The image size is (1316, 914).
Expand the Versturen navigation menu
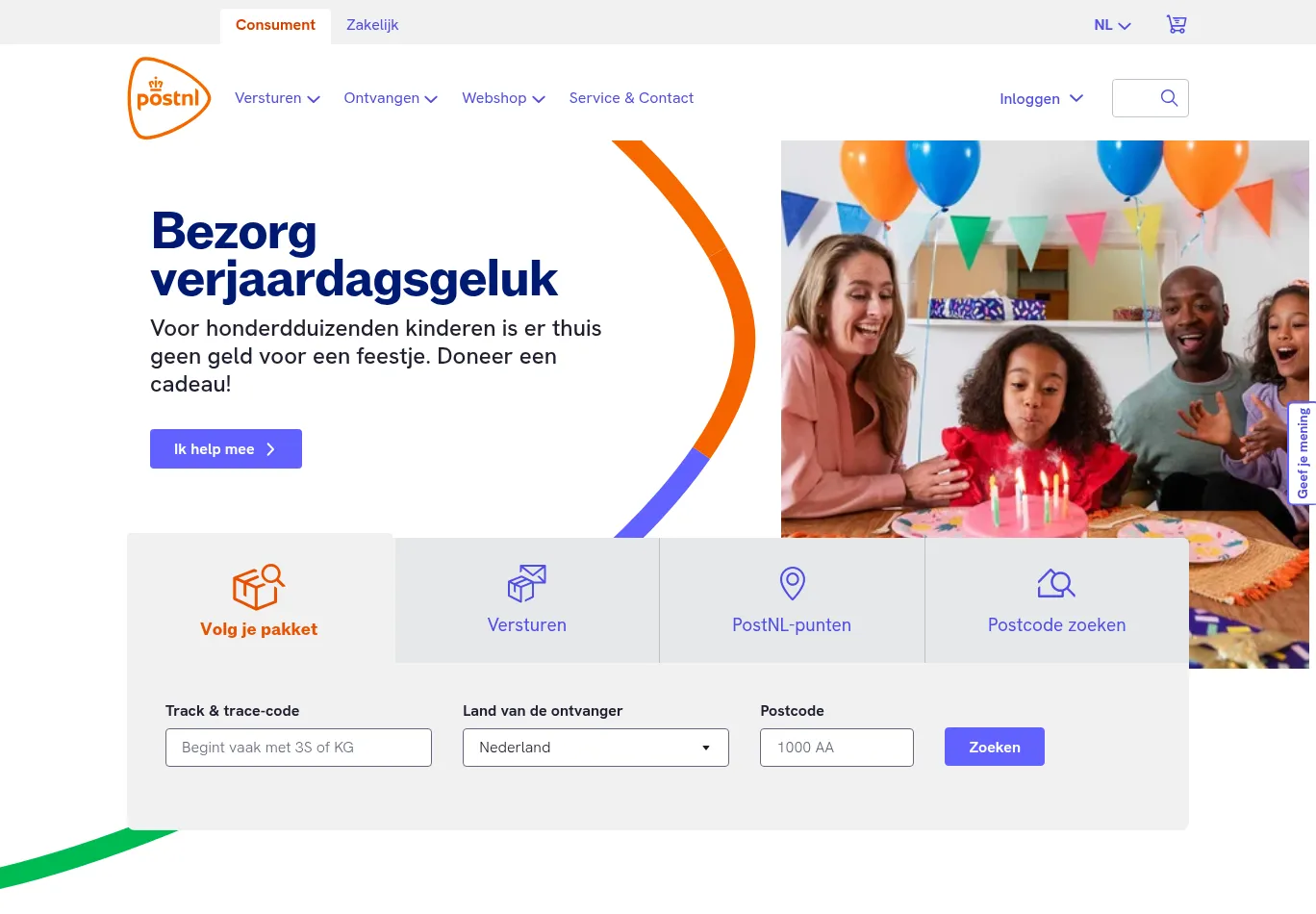click(277, 98)
